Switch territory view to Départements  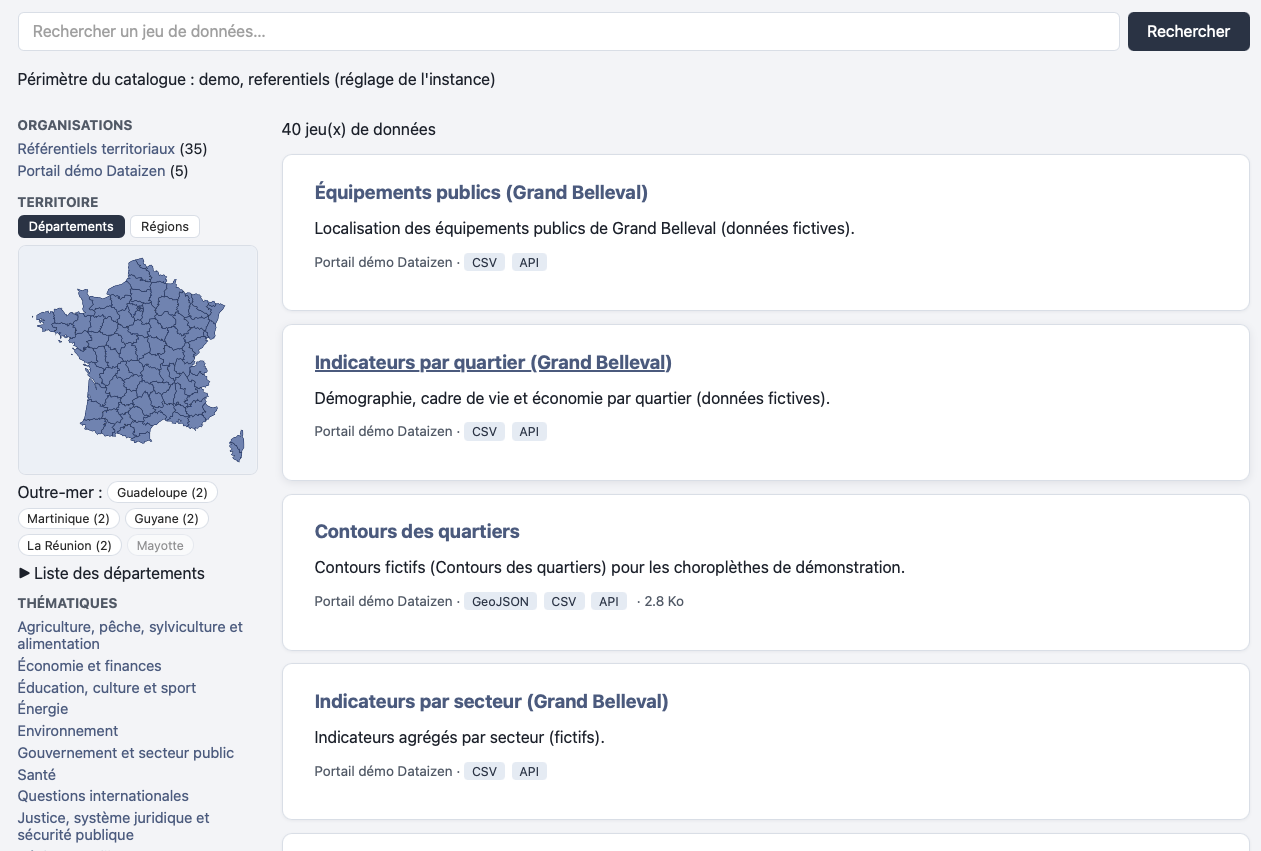[71, 227]
